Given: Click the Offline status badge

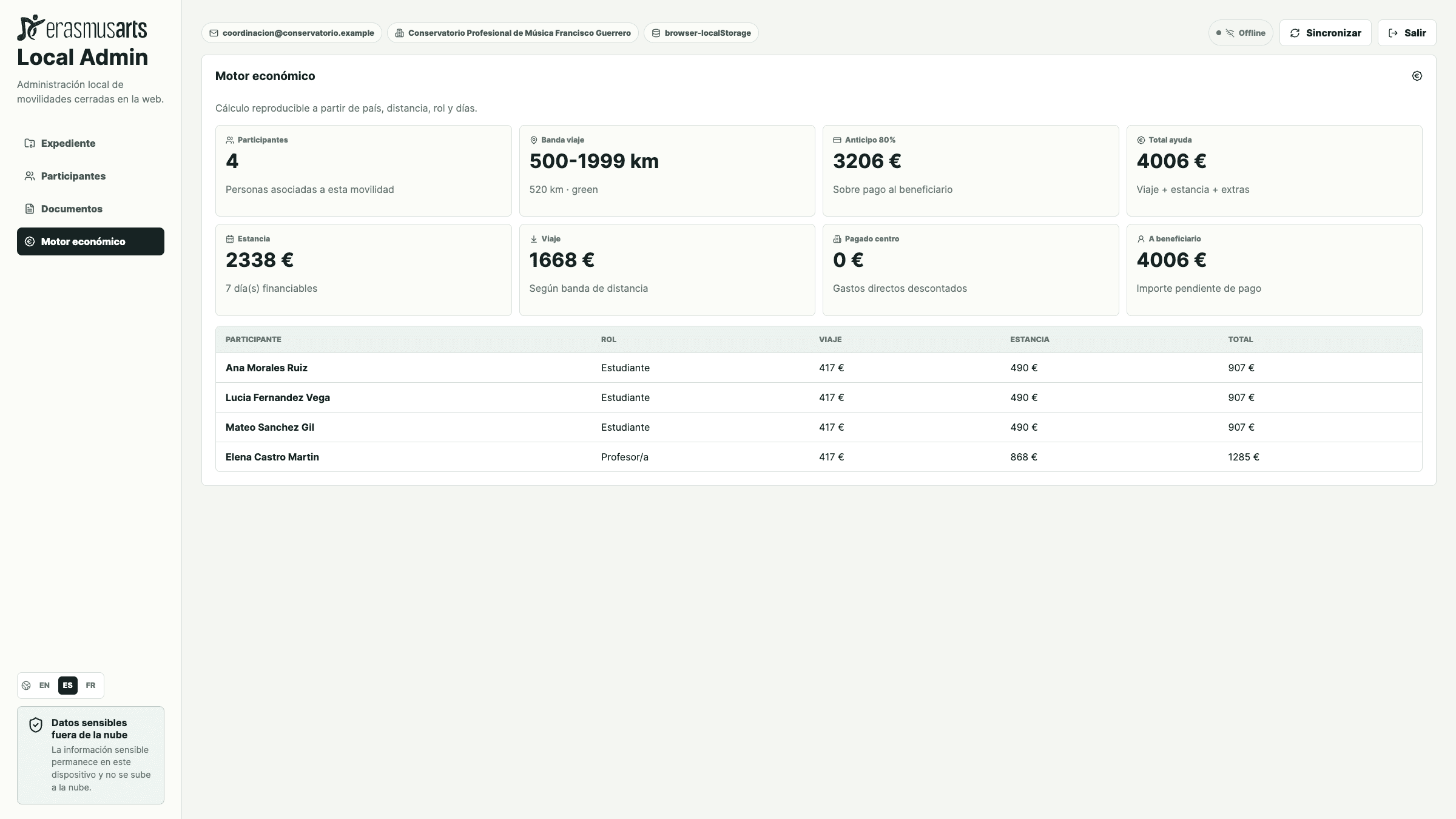Looking at the screenshot, I should tap(1241, 33).
